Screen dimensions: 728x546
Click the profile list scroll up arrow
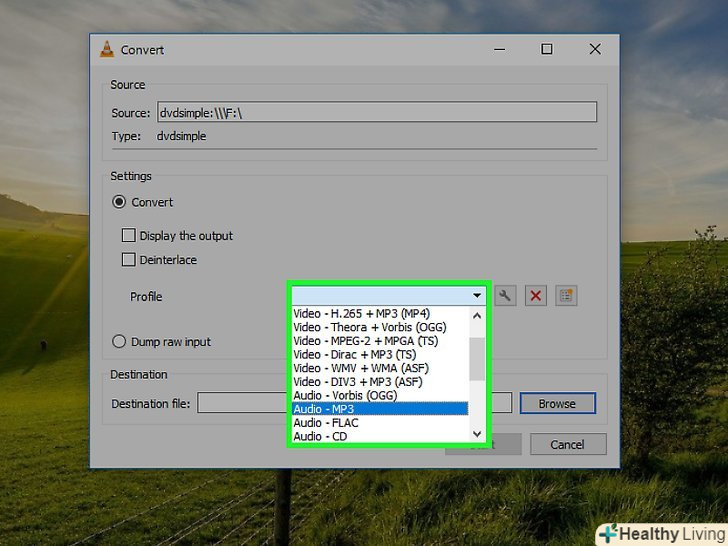point(477,316)
